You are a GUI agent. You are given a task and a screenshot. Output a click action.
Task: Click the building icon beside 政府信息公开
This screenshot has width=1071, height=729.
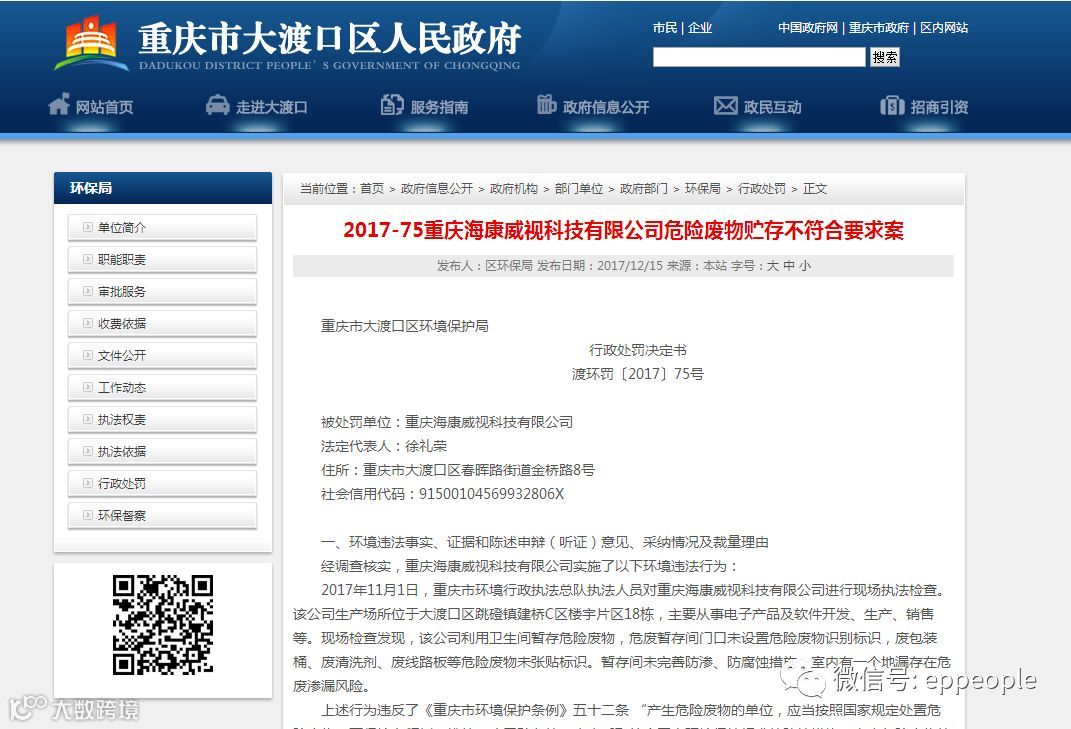(x=546, y=105)
